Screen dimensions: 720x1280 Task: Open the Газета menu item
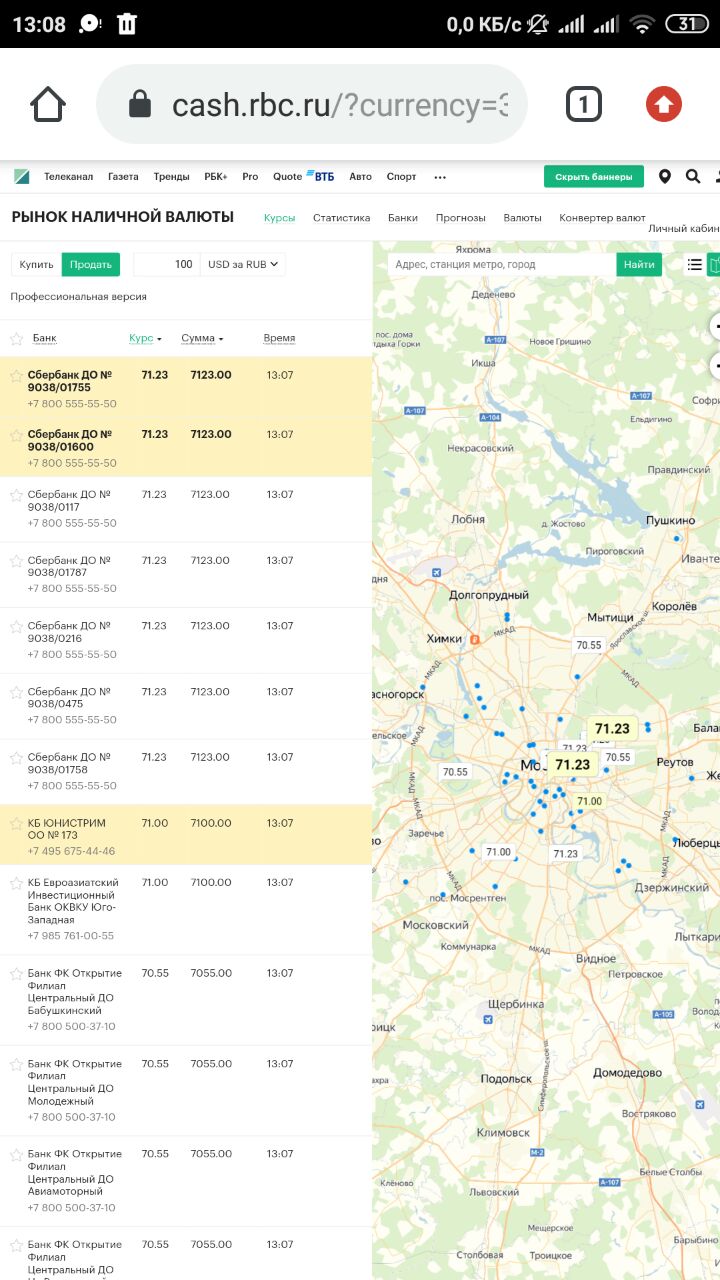pos(123,177)
